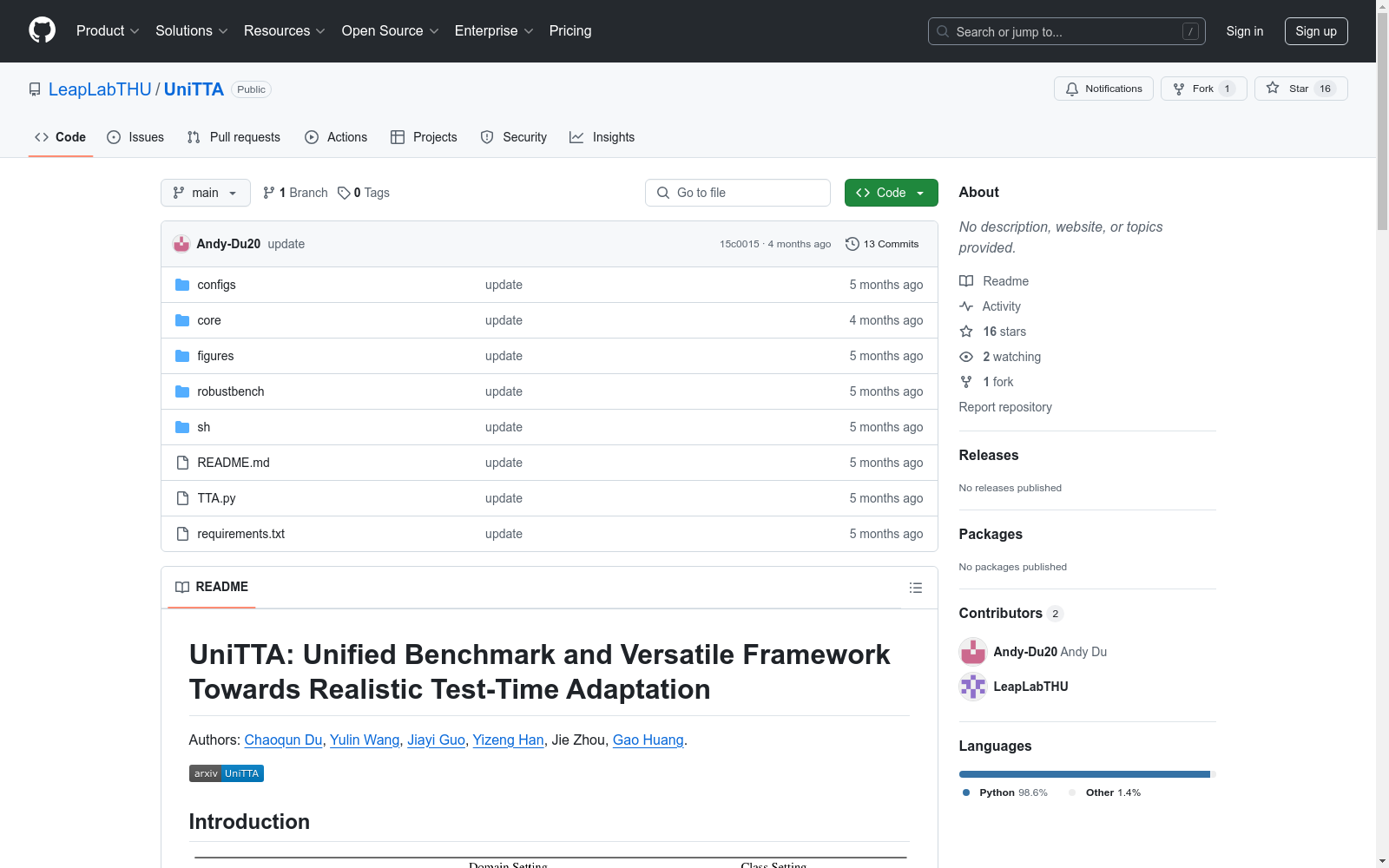This screenshot has height=868, width=1389.
Task: View the 16 stars link
Action: (992, 332)
